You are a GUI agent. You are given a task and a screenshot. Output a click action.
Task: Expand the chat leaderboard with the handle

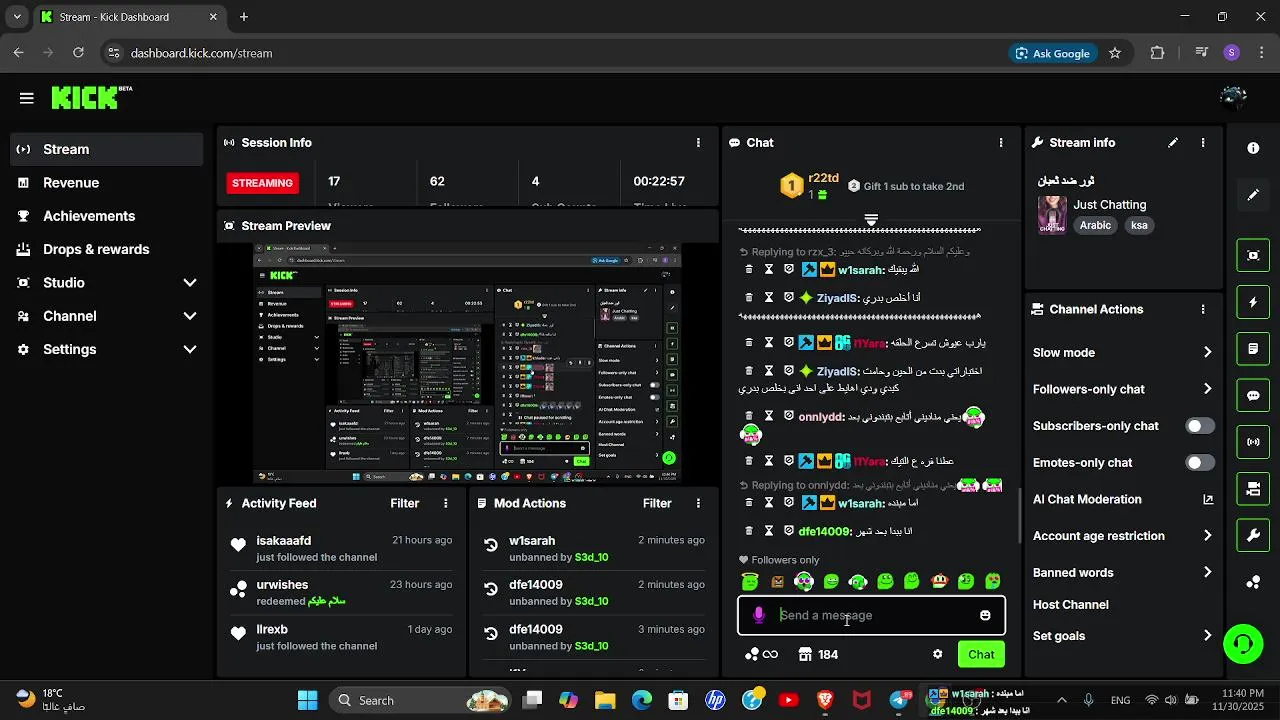(871, 219)
